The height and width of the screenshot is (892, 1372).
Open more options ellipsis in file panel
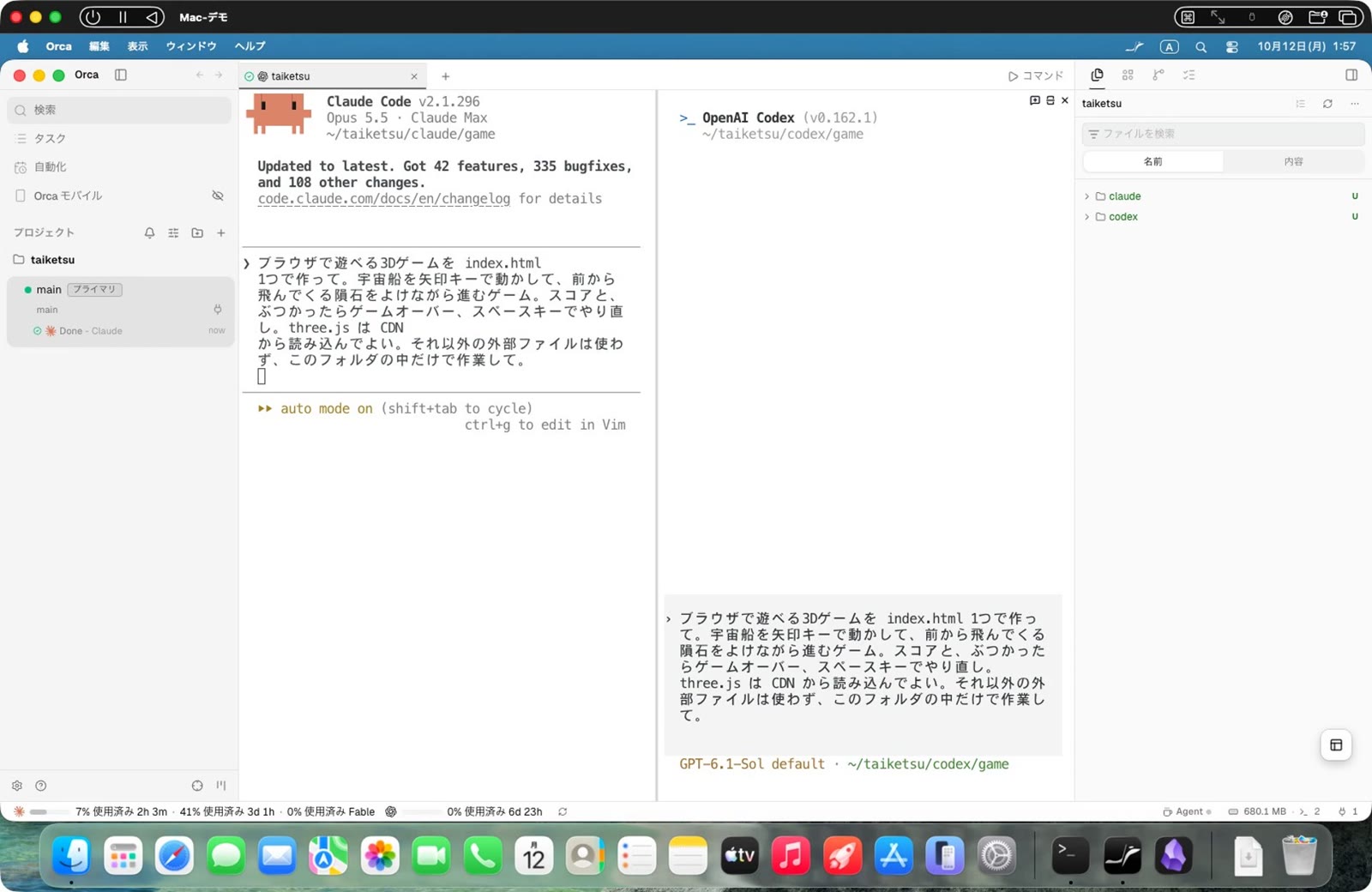tap(1355, 104)
